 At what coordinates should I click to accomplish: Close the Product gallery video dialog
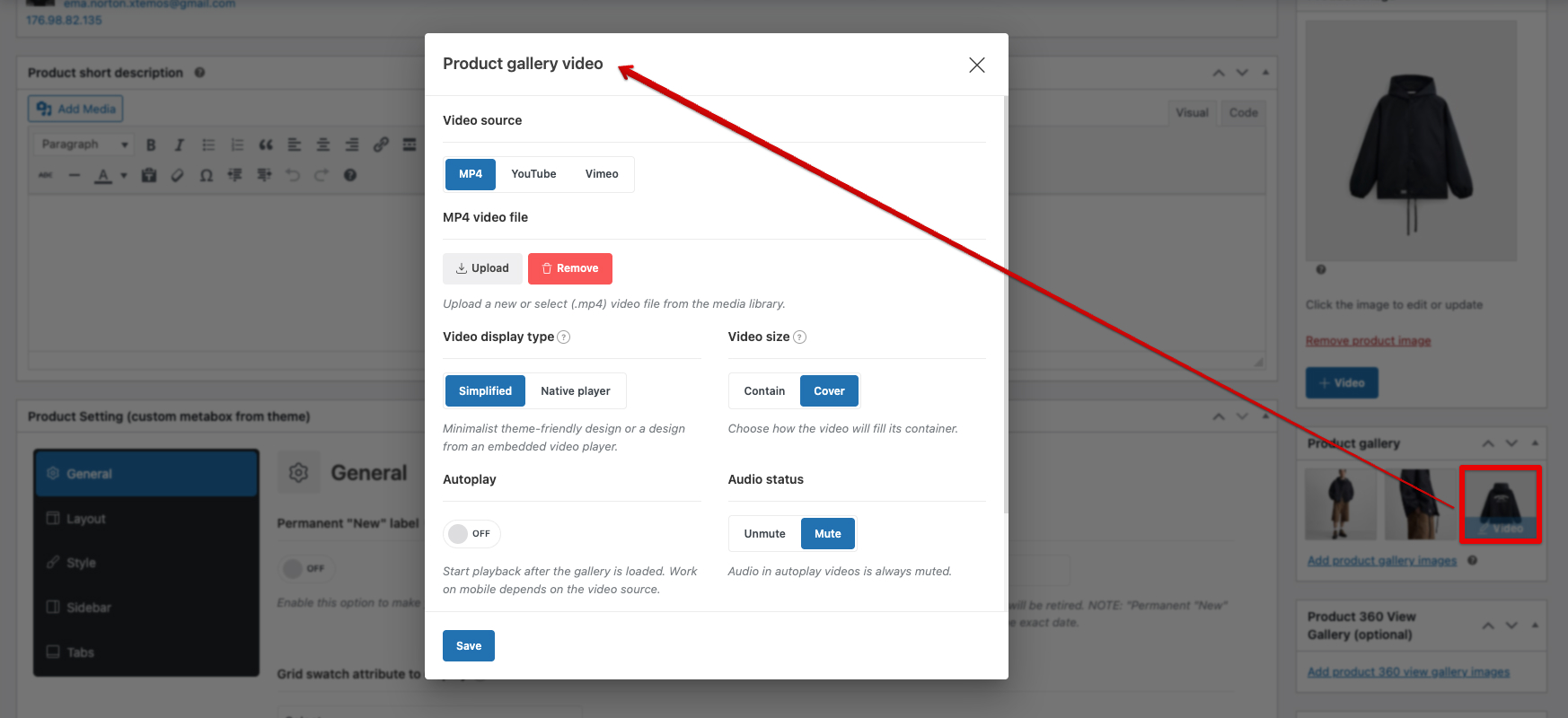tap(977, 65)
